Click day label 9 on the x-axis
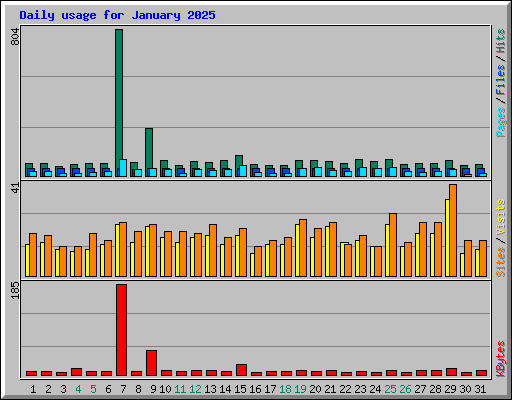 (x=153, y=389)
